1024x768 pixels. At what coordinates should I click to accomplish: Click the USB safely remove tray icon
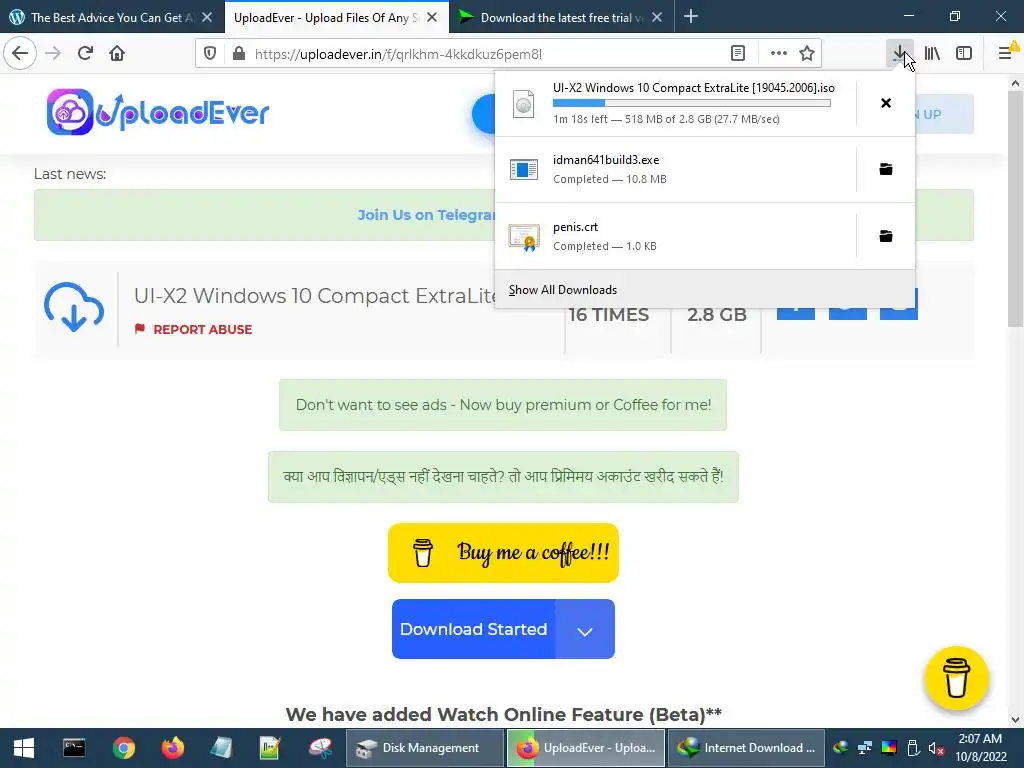(x=913, y=748)
